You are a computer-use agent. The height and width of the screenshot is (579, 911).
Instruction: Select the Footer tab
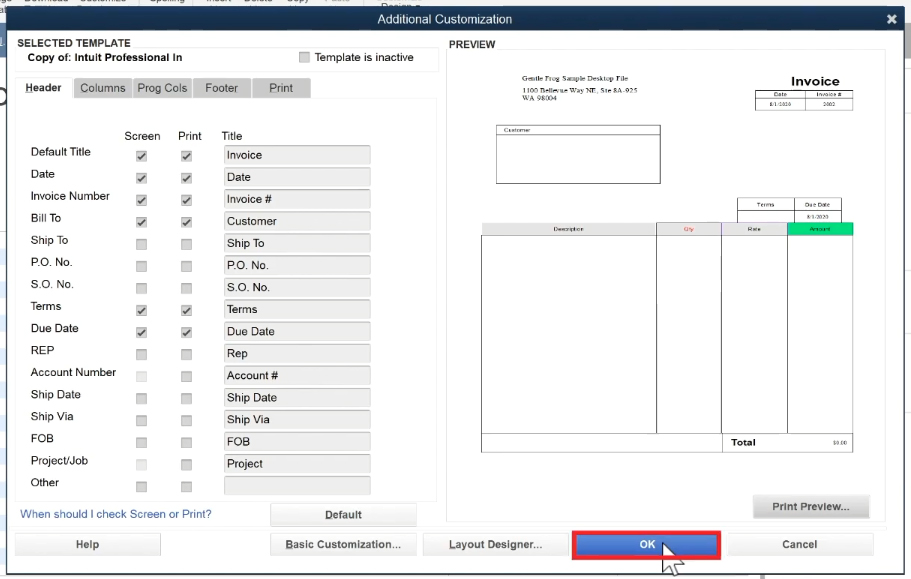221,88
